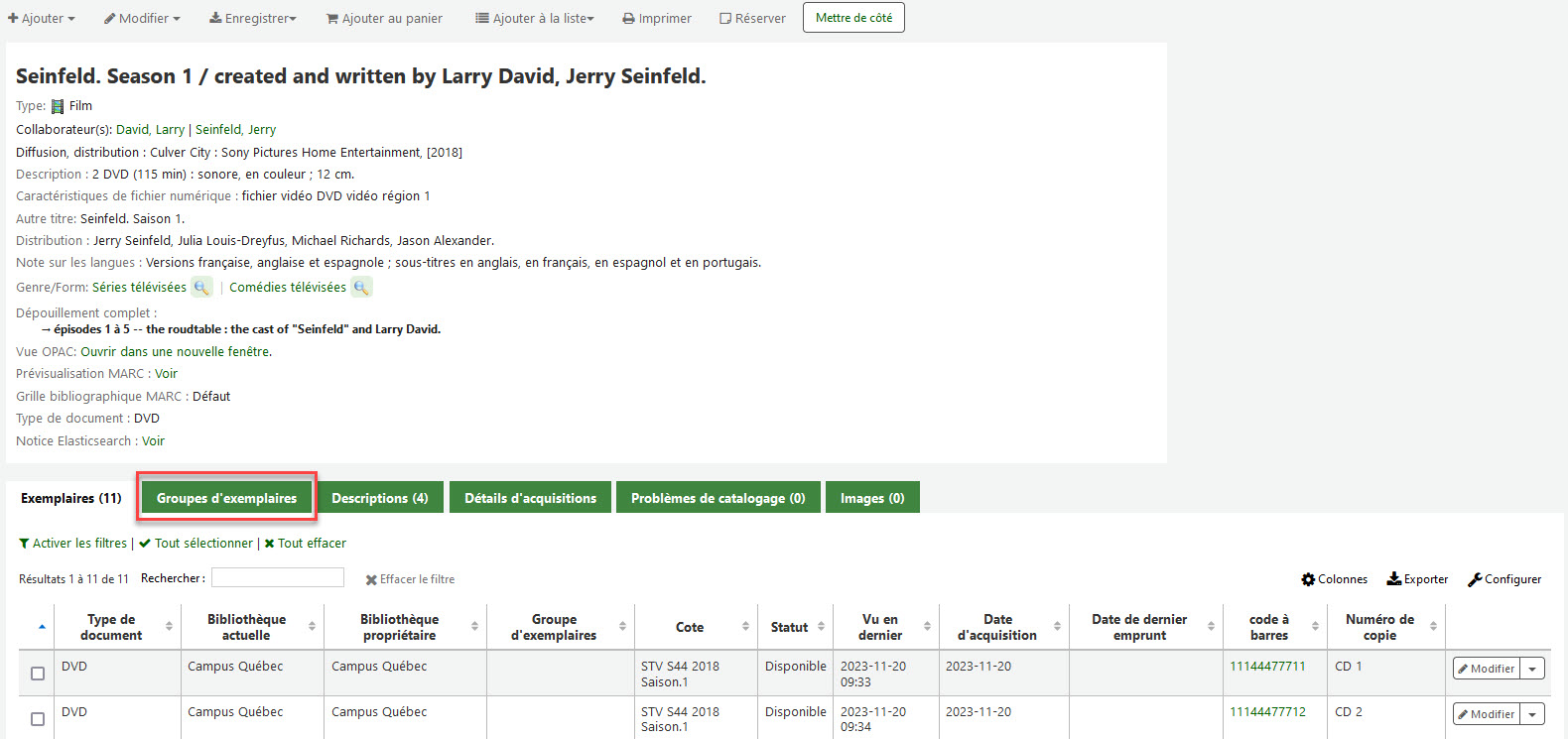Sort by Cote column
The image size is (1568, 739).
696,627
